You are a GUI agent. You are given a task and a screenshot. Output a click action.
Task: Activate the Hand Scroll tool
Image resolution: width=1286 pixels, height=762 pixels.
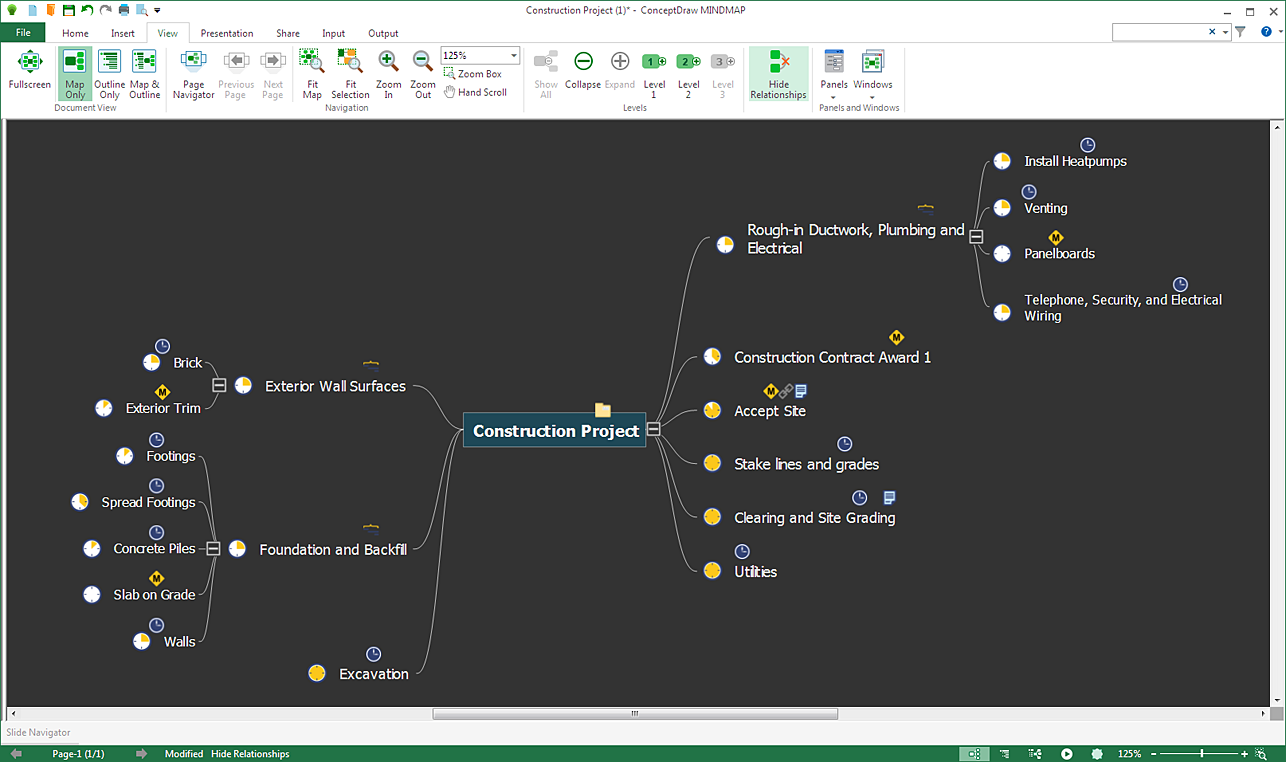coord(476,92)
